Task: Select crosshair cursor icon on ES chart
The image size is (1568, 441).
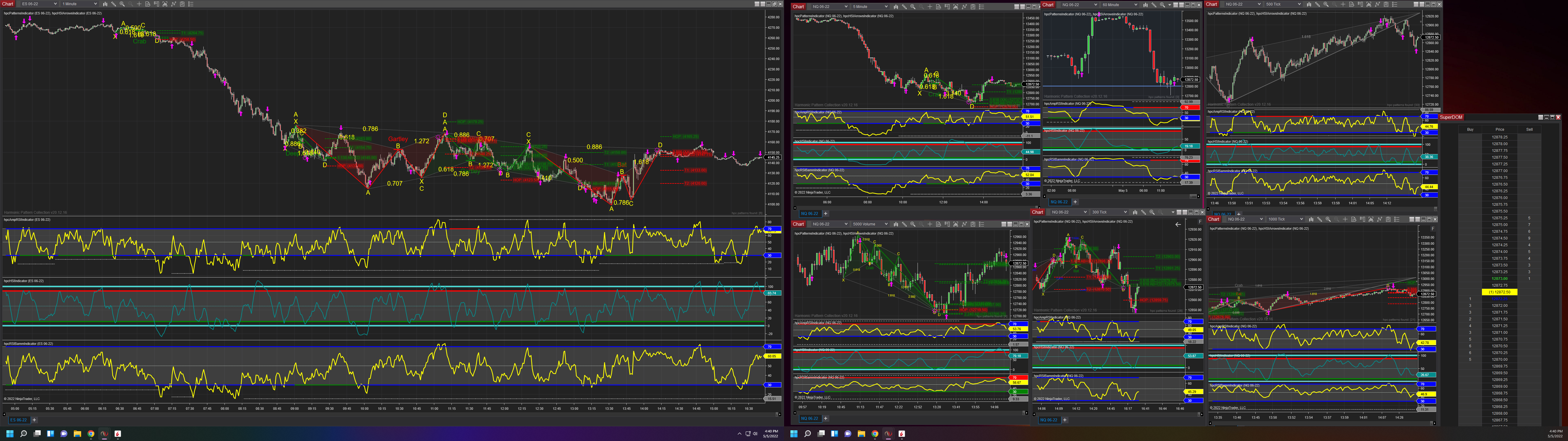Action: [x=139, y=4]
